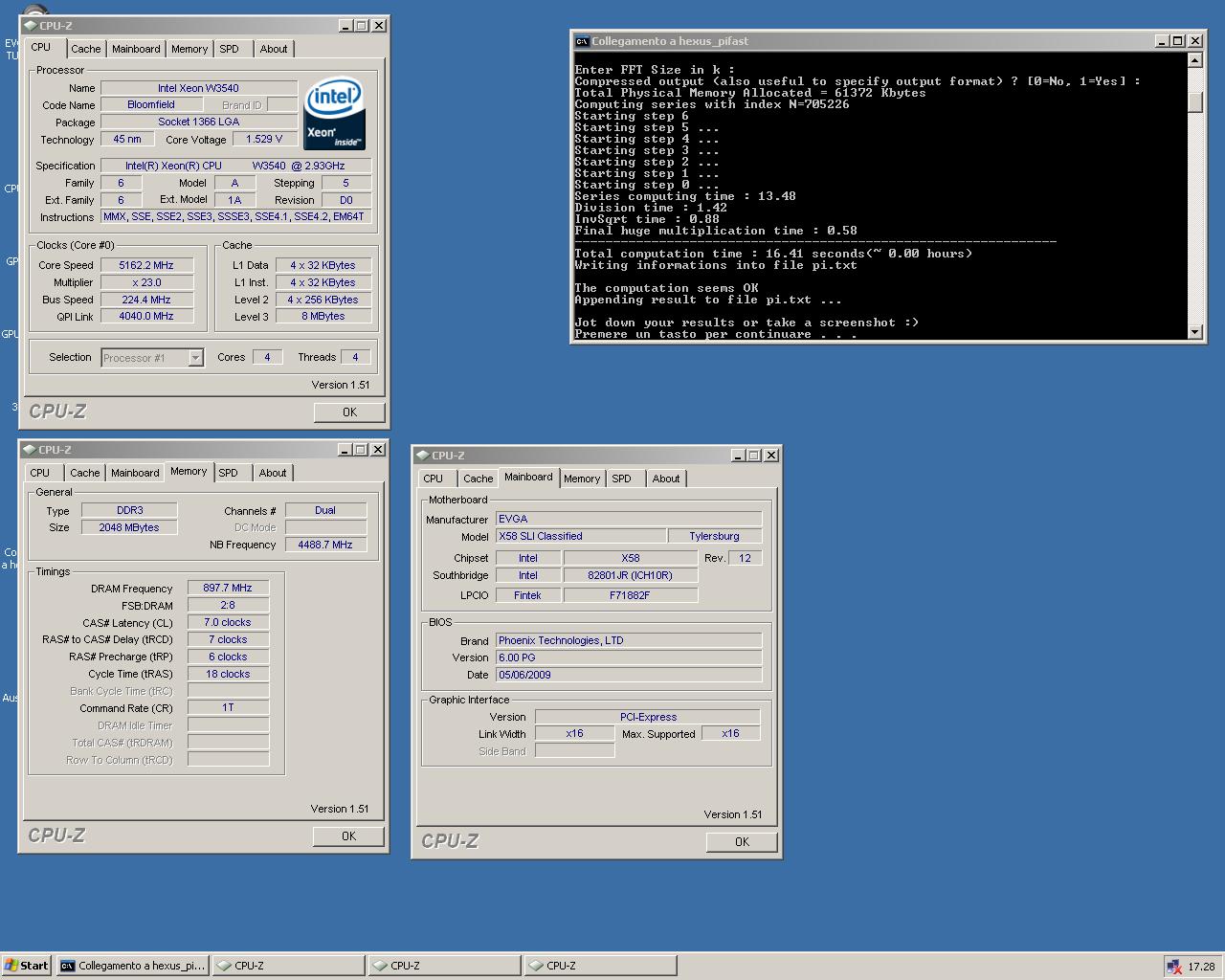Viewport: 1225px width, 980px height.
Task: Click the Graphic Interface Version PCI-Express
Action: (648, 717)
